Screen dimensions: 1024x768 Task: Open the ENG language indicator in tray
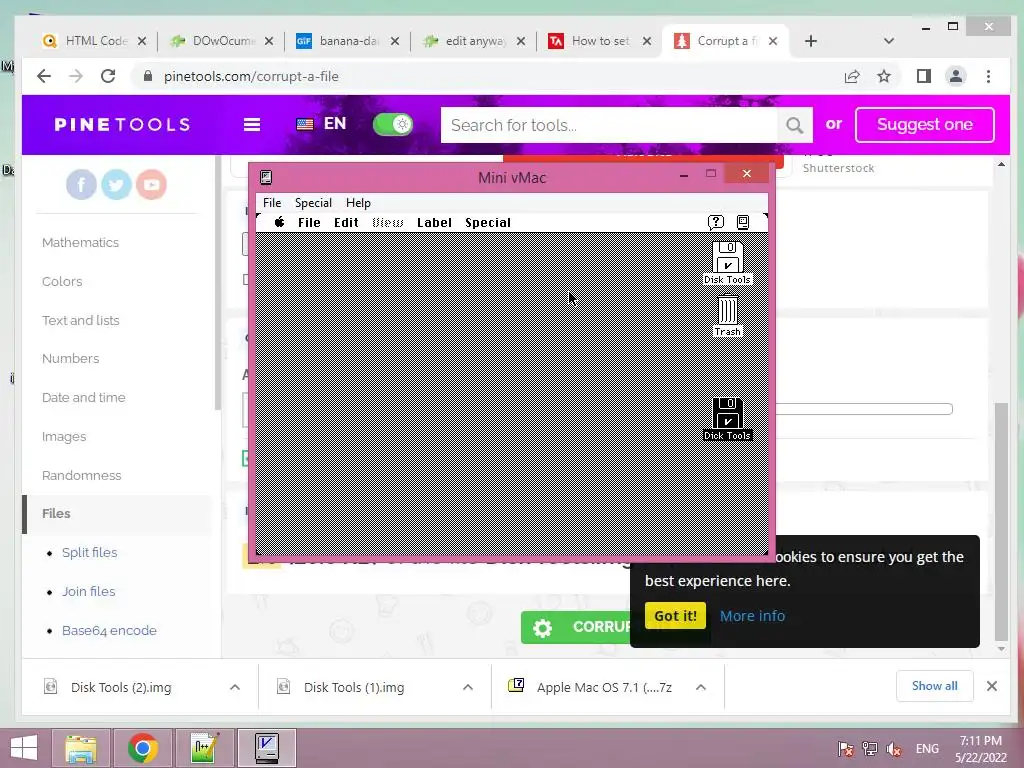pos(927,748)
